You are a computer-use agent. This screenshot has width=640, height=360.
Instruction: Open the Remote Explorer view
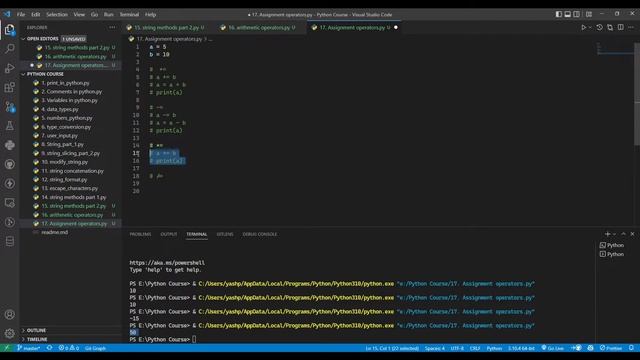(x=9, y=203)
